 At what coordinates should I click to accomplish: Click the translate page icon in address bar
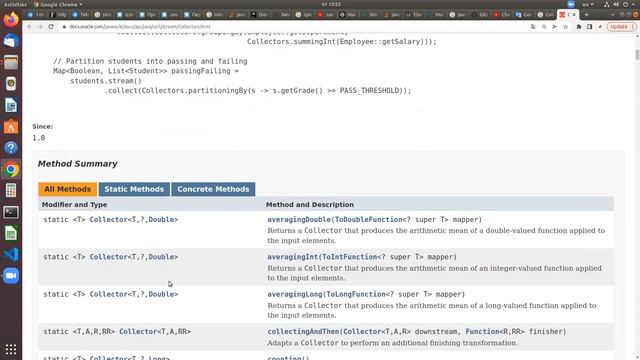(x=533, y=27)
